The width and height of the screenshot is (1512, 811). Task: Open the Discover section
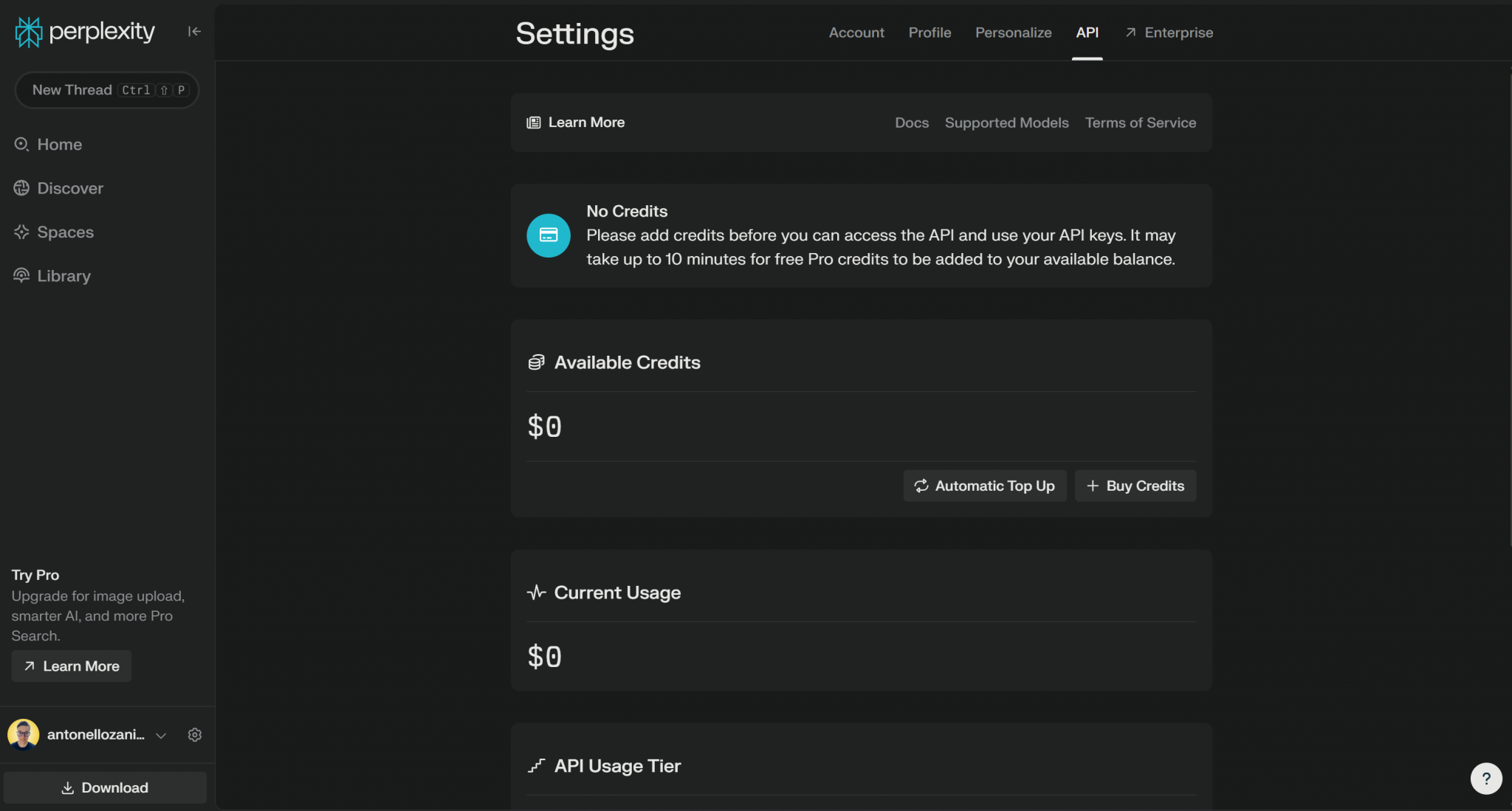[69, 188]
